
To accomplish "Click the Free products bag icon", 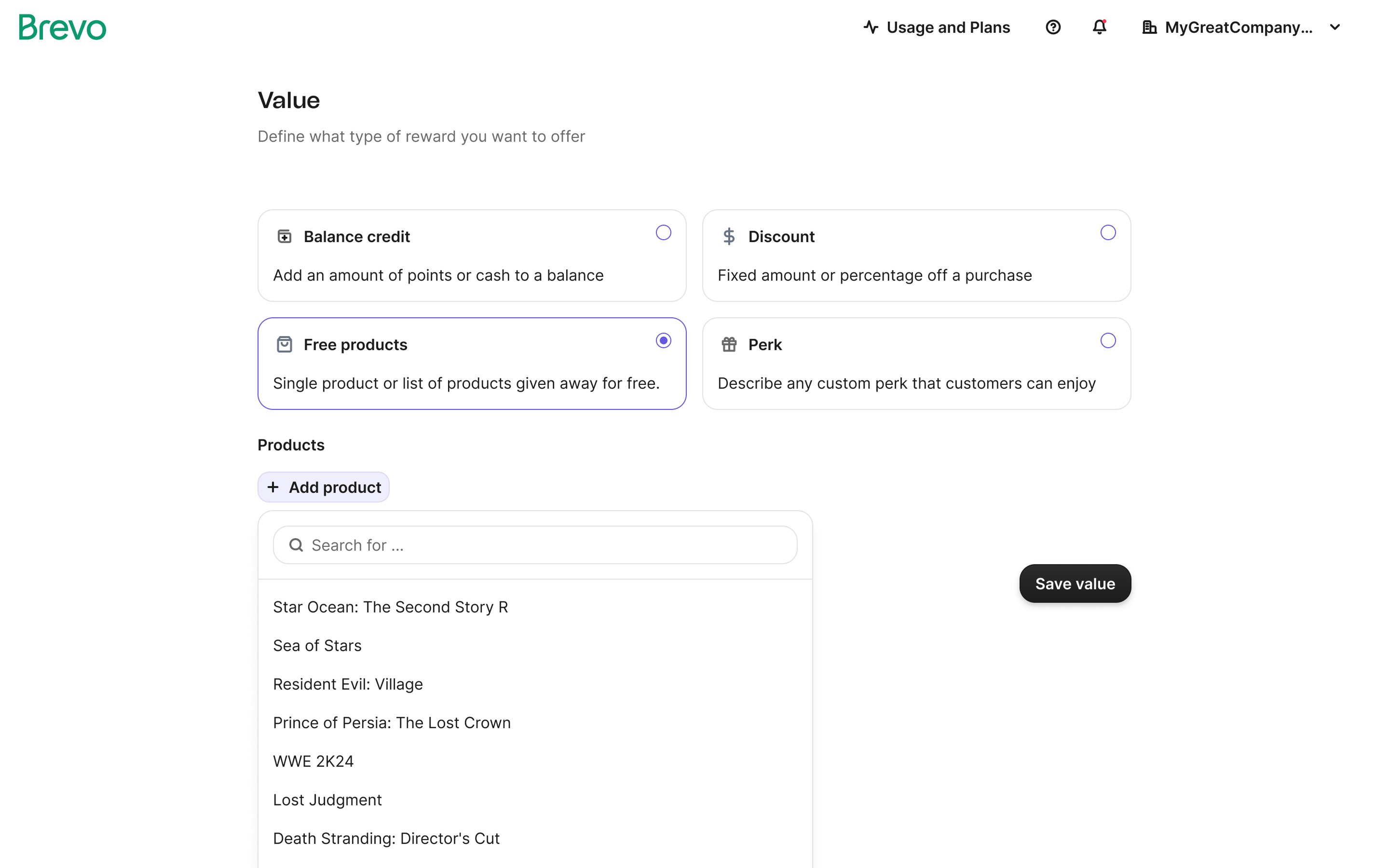I will tap(285, 344).
